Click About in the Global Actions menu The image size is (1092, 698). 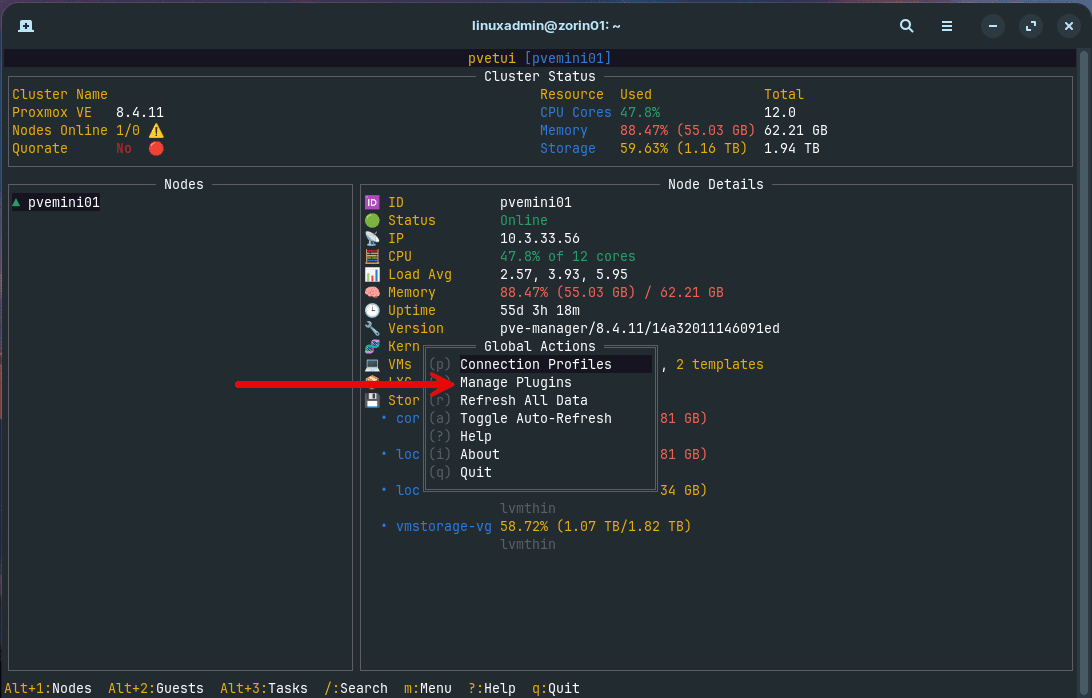click(x=479, y=454)
